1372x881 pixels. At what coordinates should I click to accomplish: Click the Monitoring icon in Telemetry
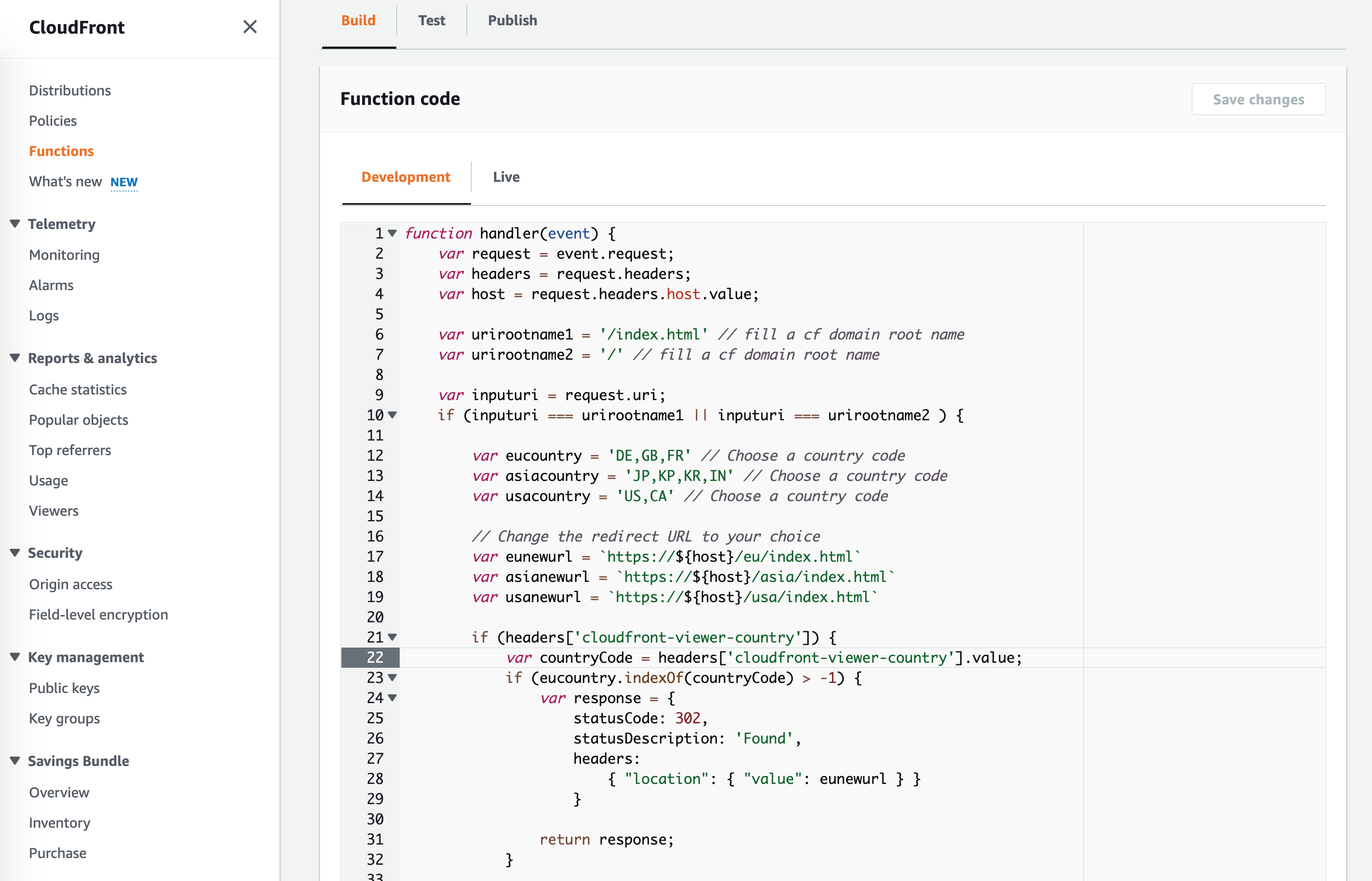pyautogui.click(x=64, y=254)
